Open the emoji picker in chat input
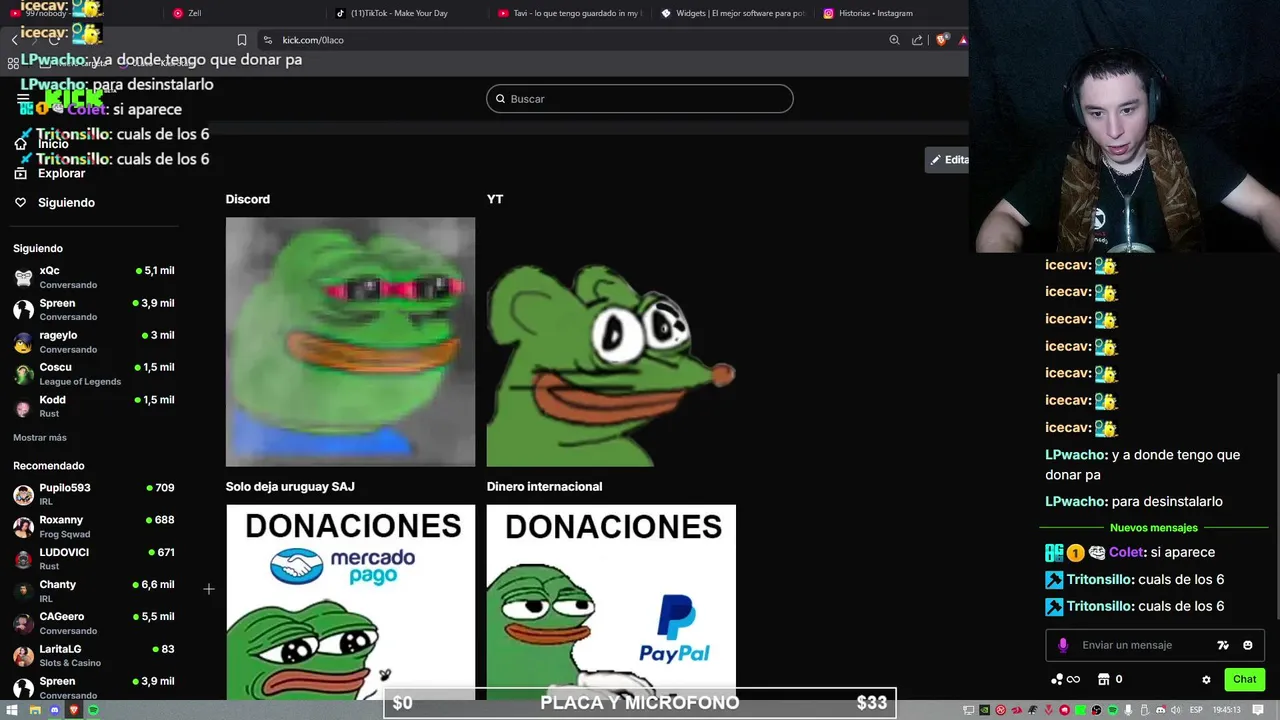The width and height of the screenshot is (1280, 720). click(1247, 645)
